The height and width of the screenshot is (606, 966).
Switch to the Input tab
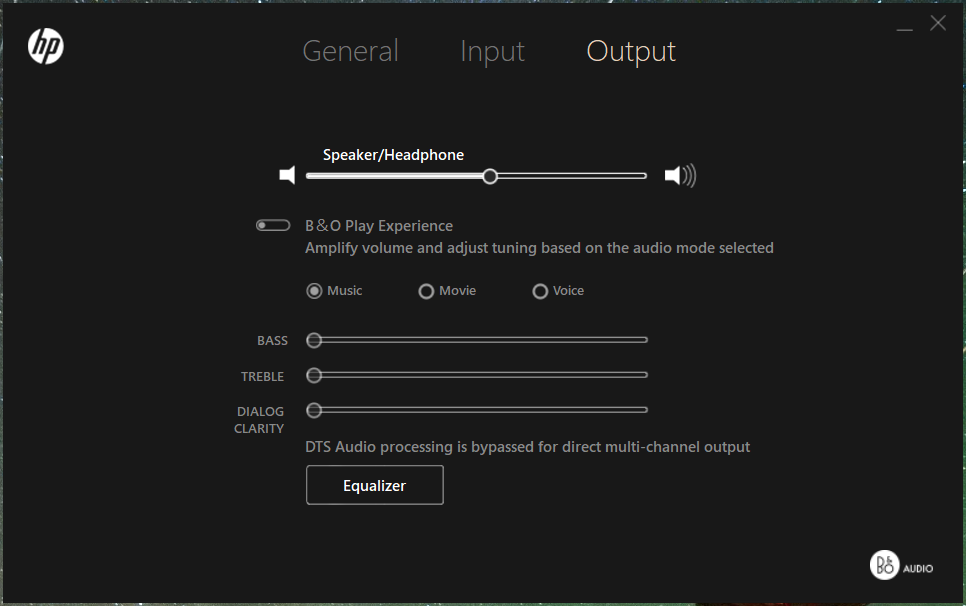click(x=492, y=51)
